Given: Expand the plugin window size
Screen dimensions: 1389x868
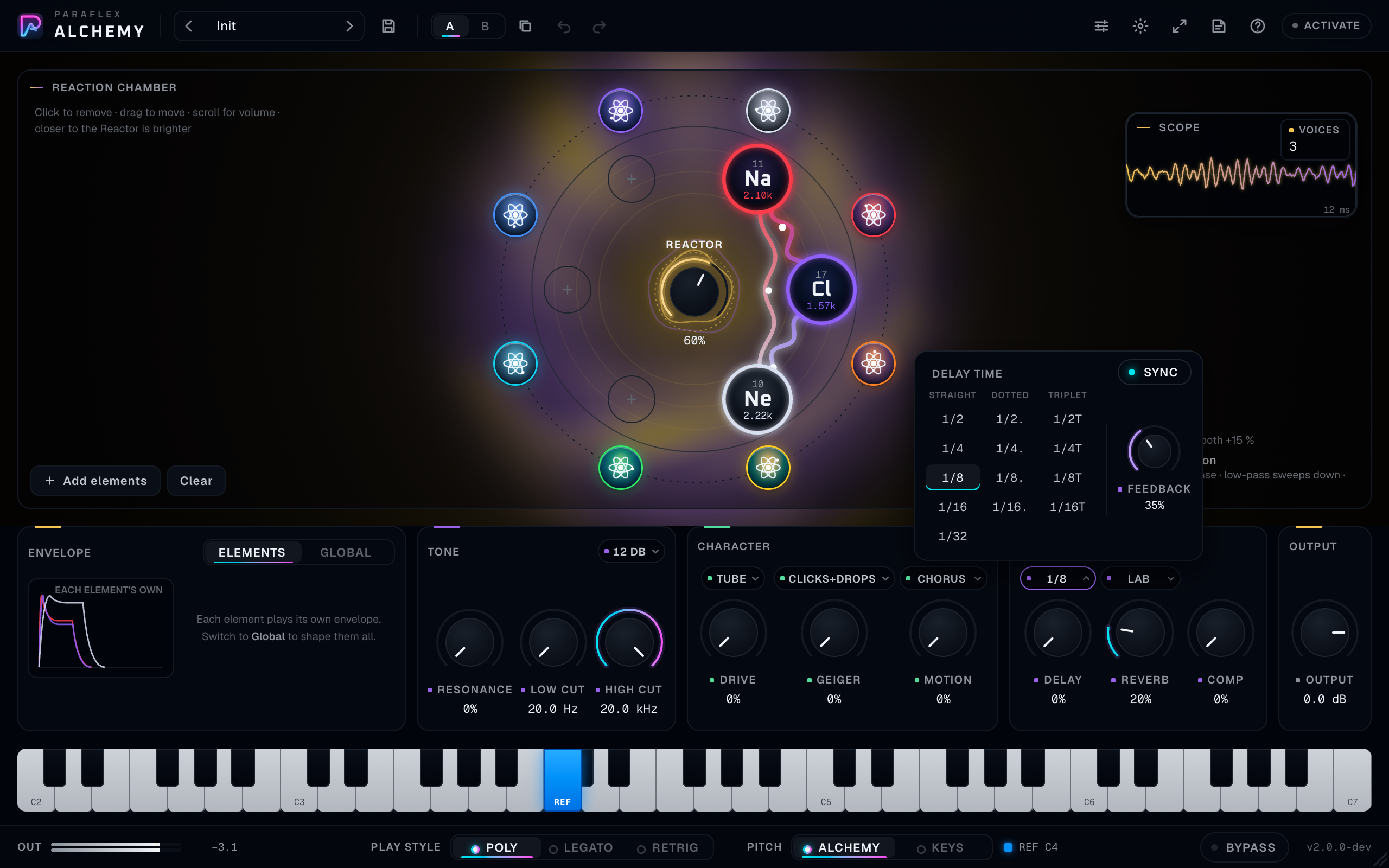Looking at the screenshot, I should (1179, 26).
